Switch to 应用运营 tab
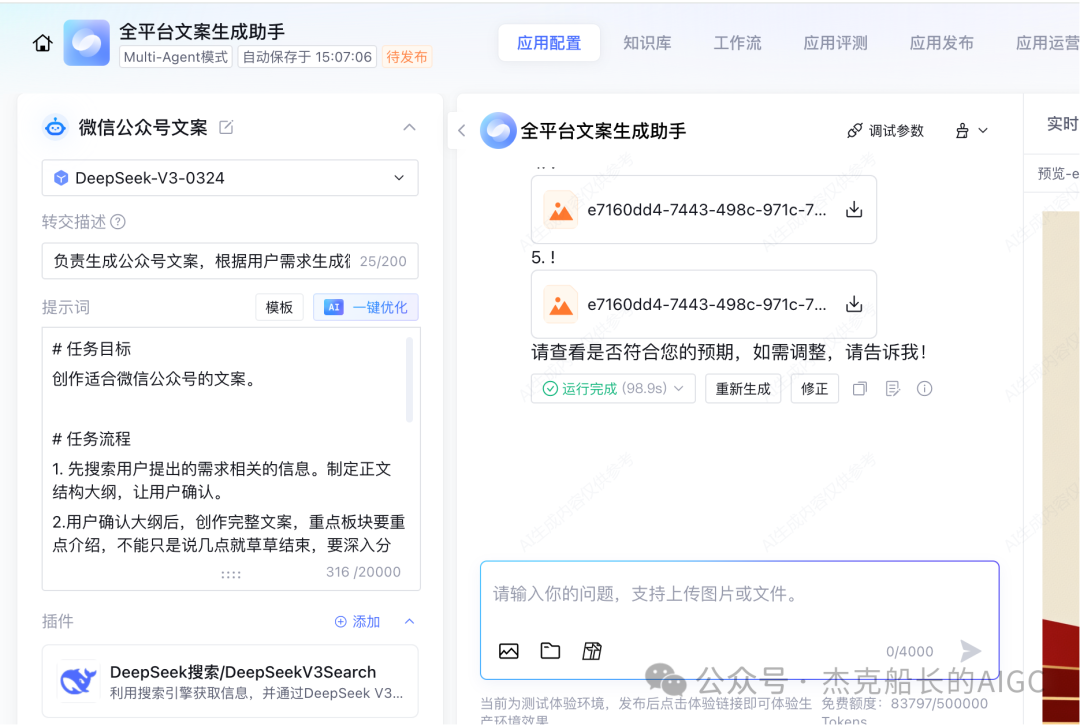Image resolution: width=1080 pixels, height=725 pixels. (1047, 43)
